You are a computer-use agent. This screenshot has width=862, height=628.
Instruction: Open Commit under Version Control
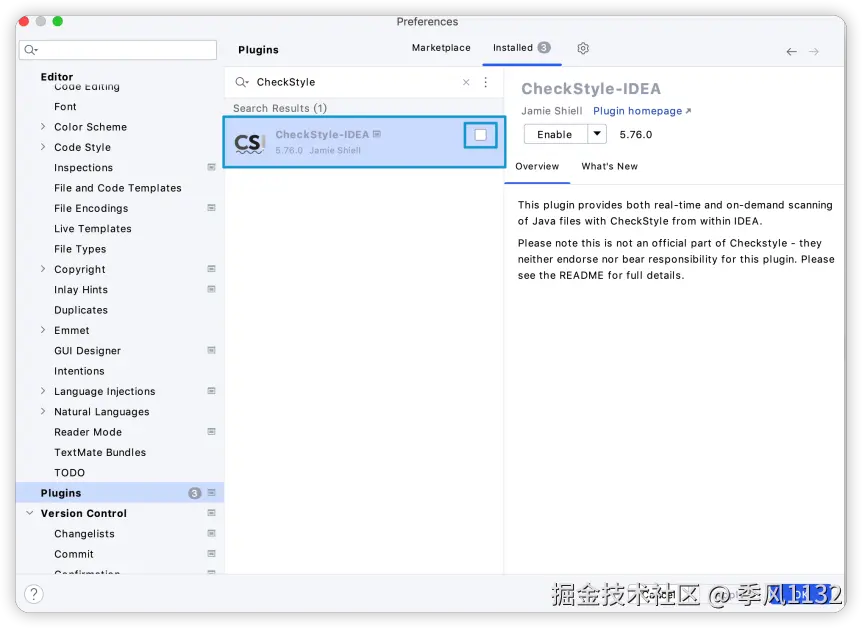coord(74,554)
